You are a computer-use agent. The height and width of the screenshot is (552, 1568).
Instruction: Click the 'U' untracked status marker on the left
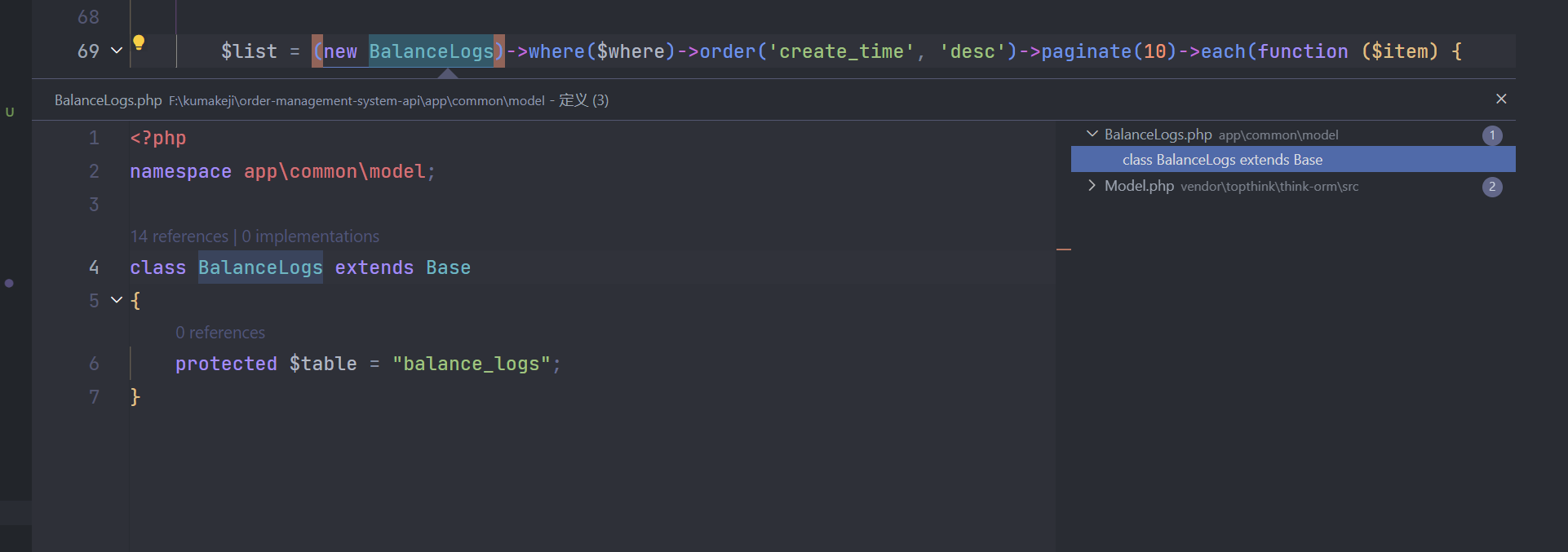10,113
